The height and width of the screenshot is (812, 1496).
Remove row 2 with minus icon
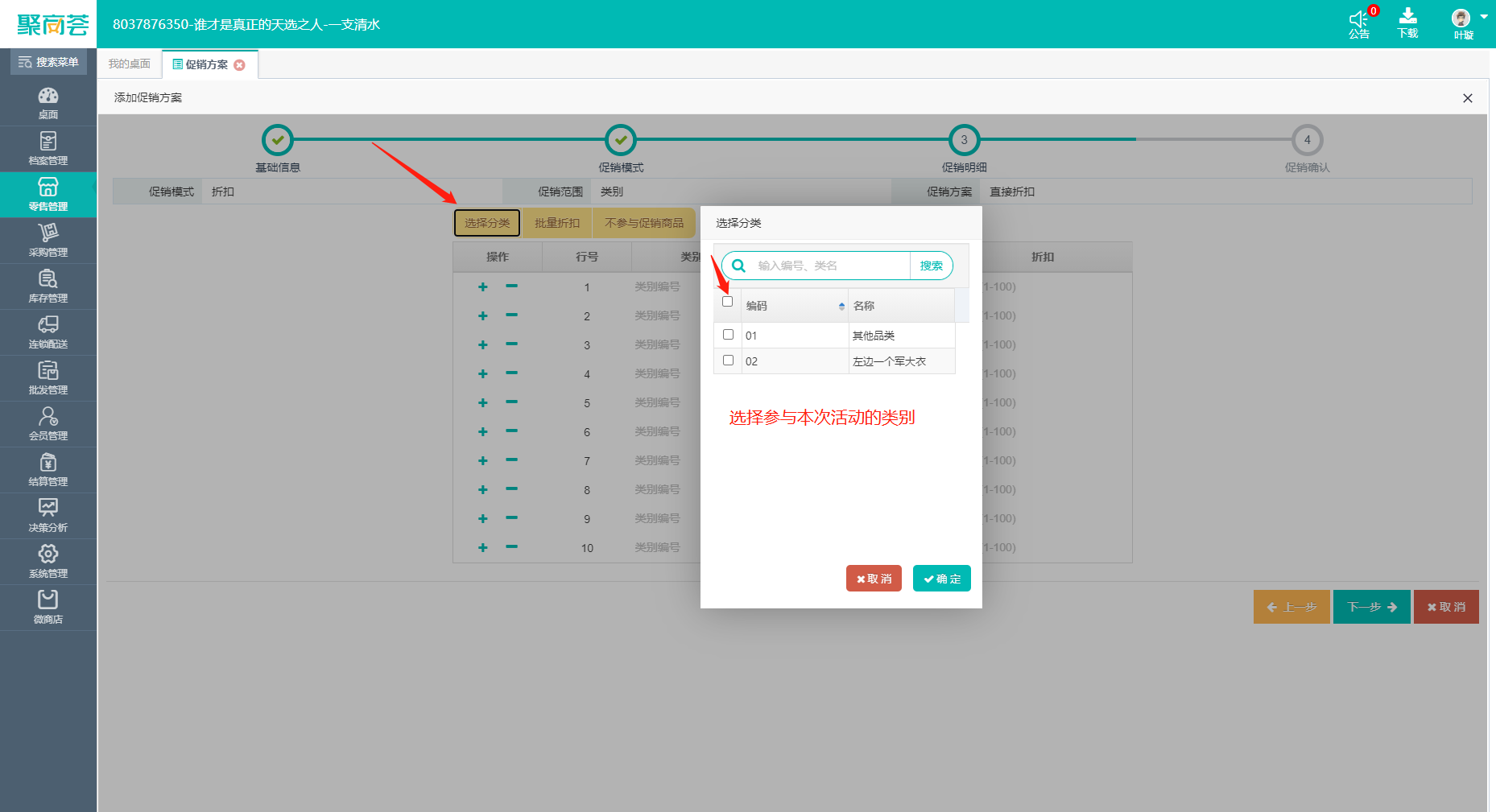(x=511, y=315)
